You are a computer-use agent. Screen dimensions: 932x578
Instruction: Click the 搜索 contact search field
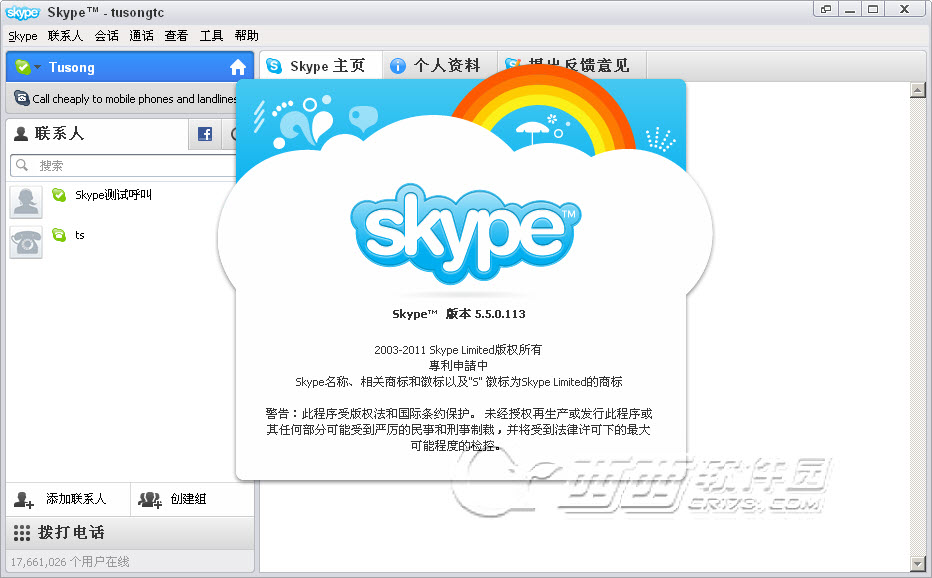pyautogui.click(x=123, y=165)
